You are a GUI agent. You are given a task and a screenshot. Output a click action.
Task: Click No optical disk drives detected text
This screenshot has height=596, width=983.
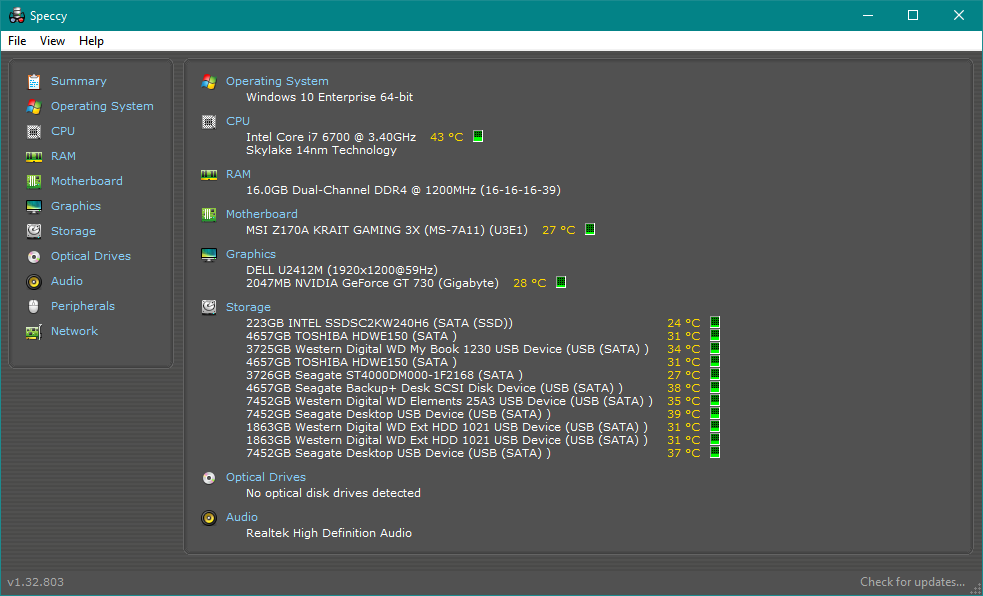(334, 493)
